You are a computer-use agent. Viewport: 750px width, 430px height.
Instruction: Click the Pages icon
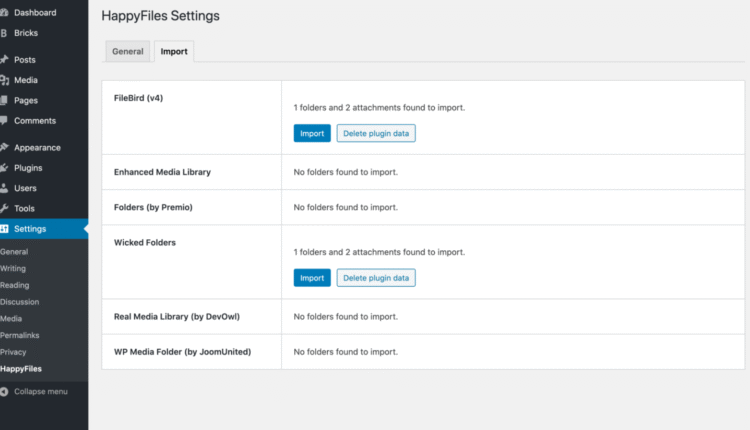pos(4,100)
